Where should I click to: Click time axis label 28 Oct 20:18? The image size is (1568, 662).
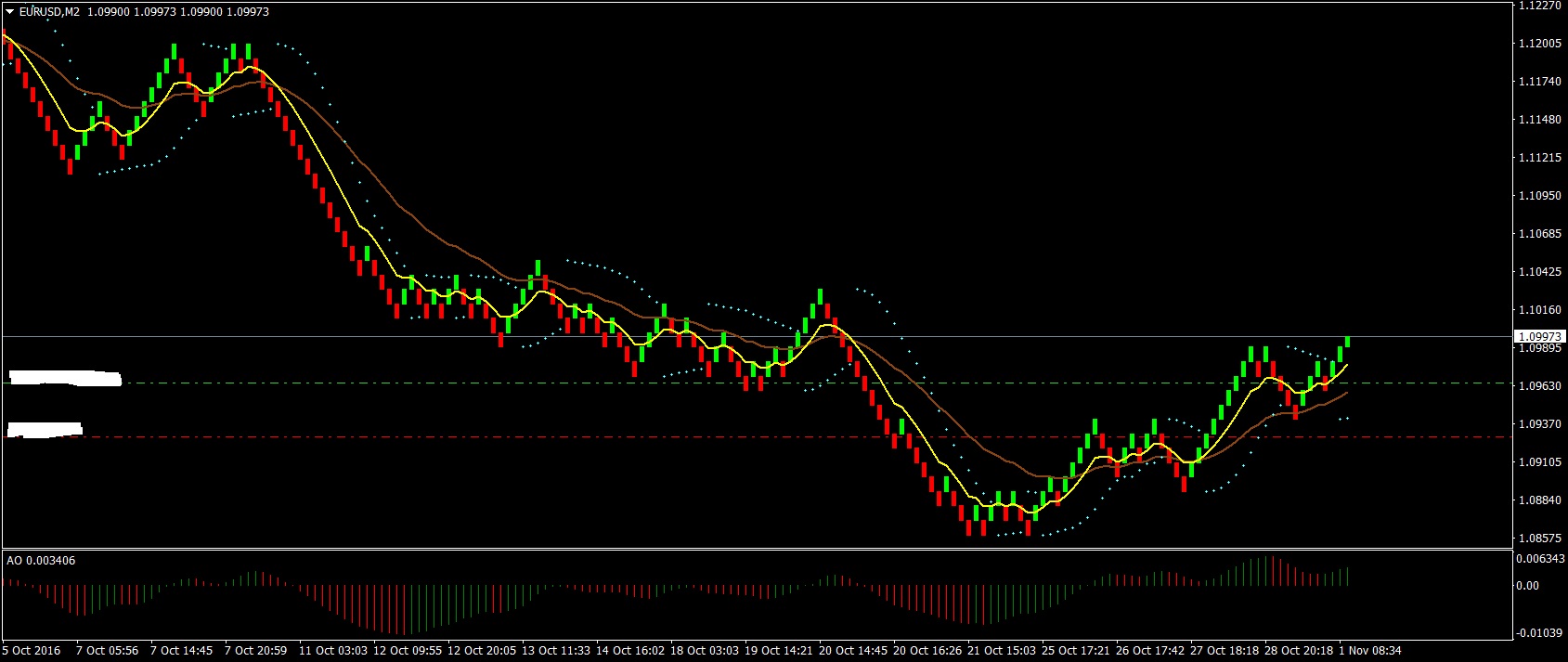tap(1298, 651)
